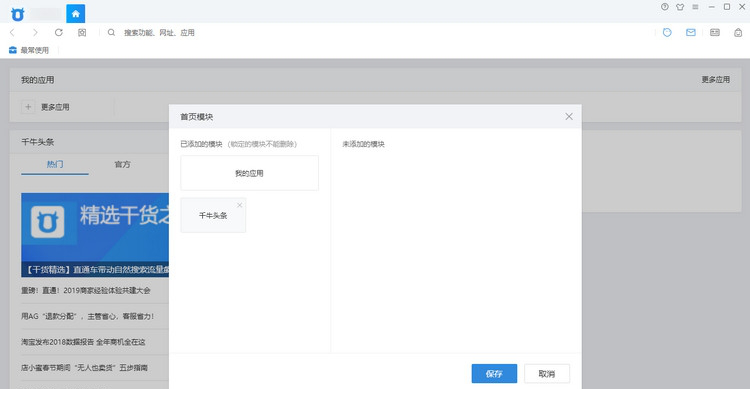Image resolution: width=750 pixels, height=404 pixels.
Task: Switch to the 官方 tab
Action: [122, 164]
